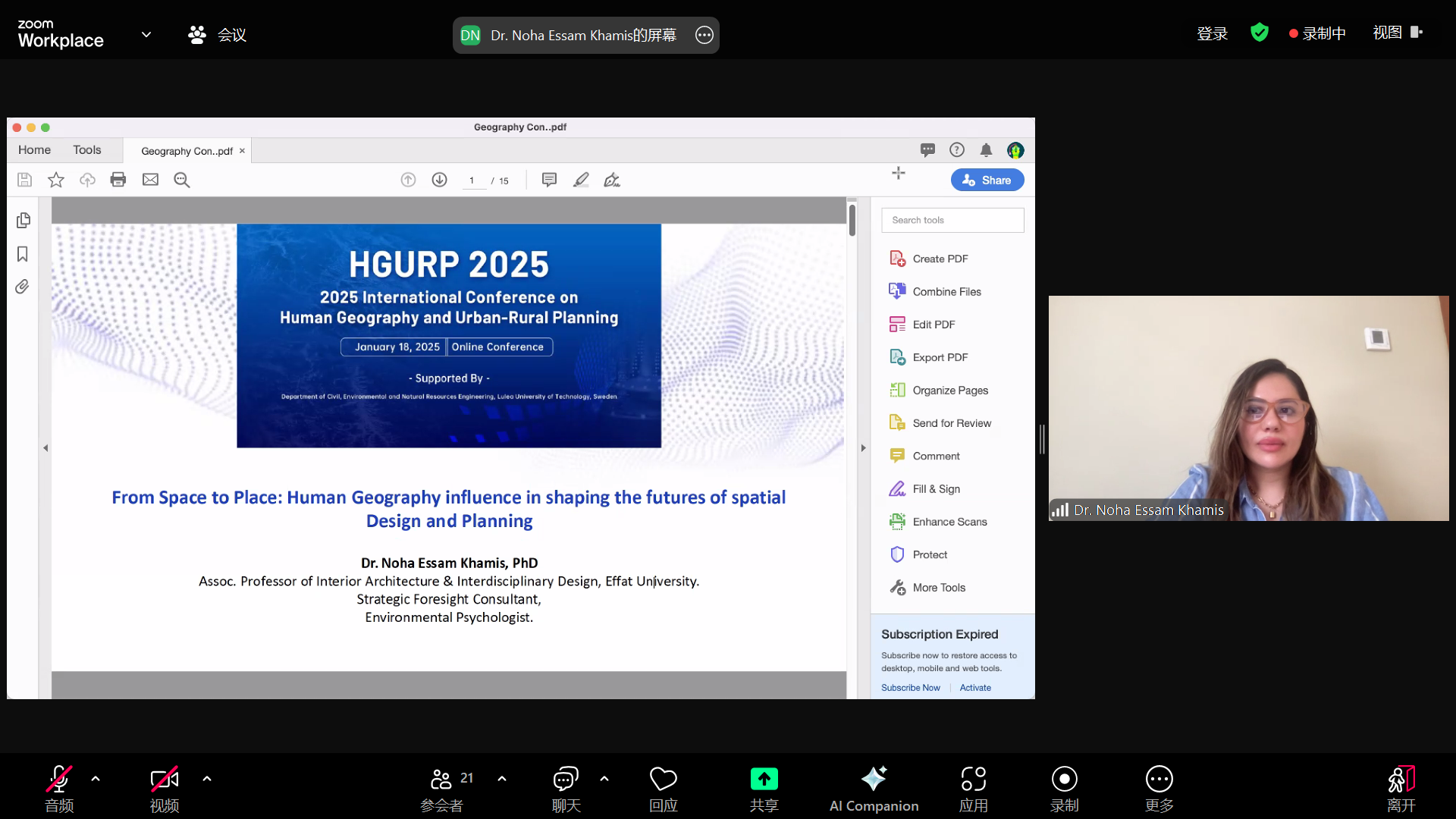This screenshot has height=819, width=1456.
Task: Open Organize Pages tool
Action: click(x=939, y=390)
